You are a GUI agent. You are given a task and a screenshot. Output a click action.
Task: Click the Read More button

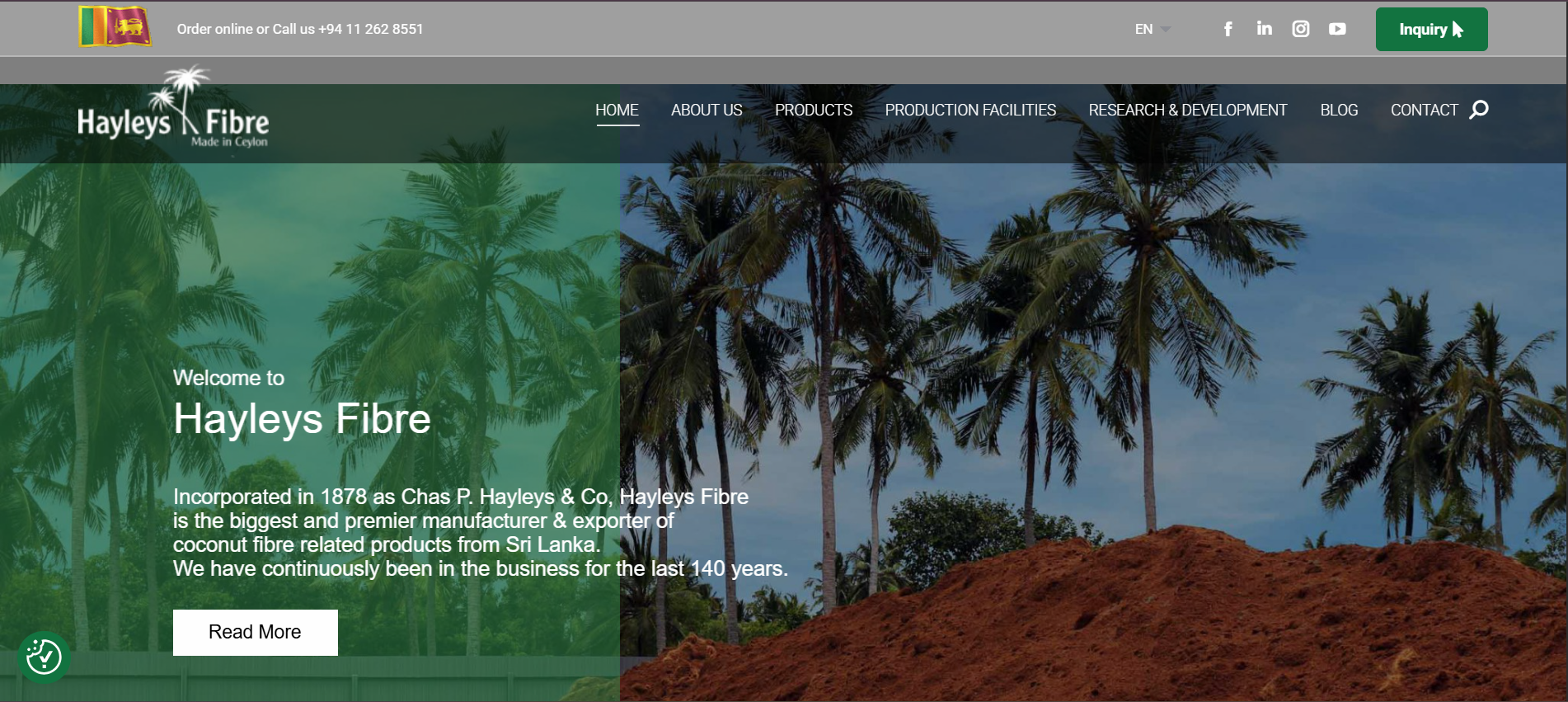point(255,632)
